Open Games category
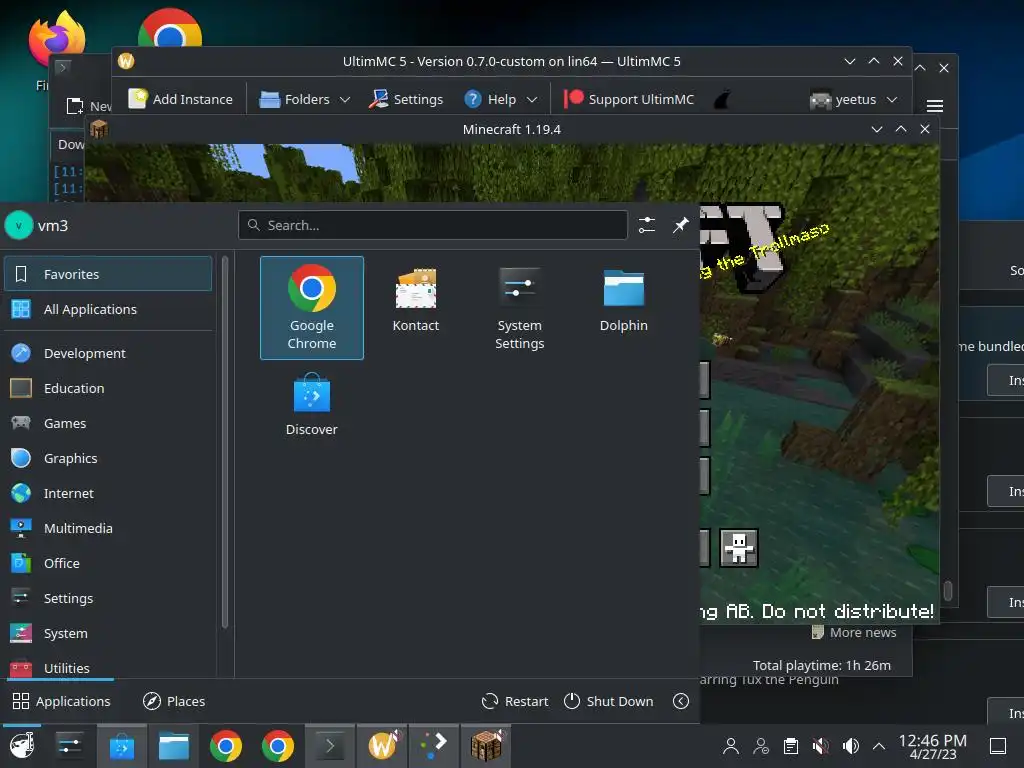1024x768 pixels. [x=108, y=423]
